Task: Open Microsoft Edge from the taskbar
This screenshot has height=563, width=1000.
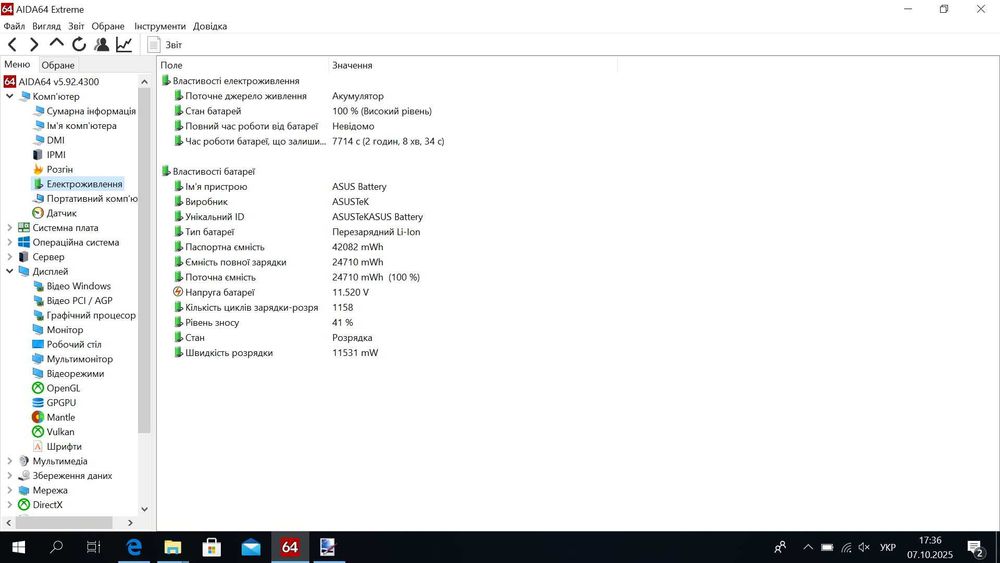Action: (x=134, y=547)
